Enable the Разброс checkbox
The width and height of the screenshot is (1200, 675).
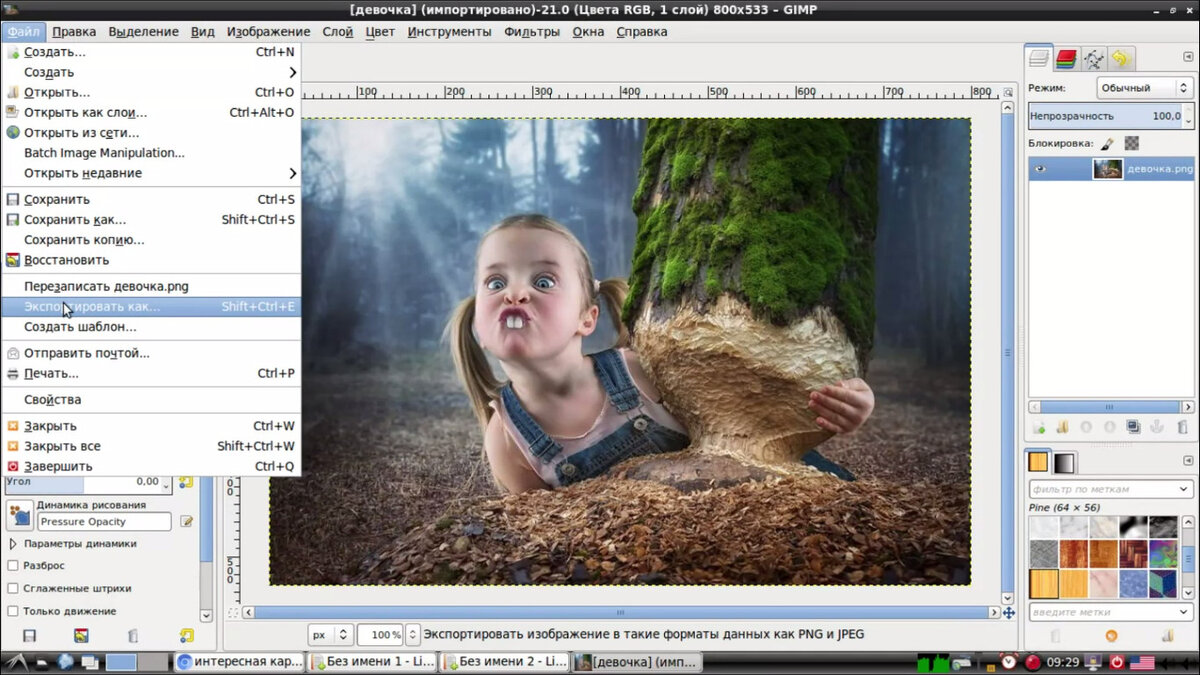[x=13, y=566]
